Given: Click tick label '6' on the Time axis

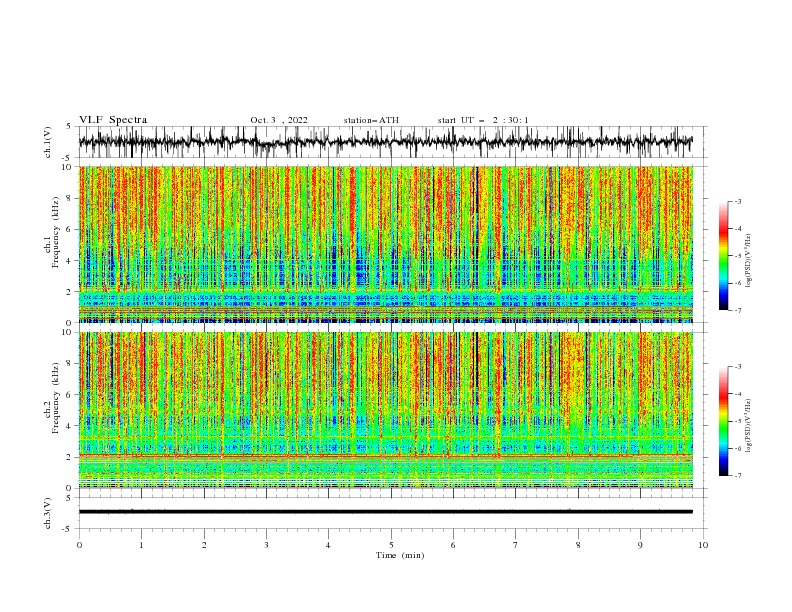Looking at the screenshot, I should pyautogui.click(x=453, y=545).
